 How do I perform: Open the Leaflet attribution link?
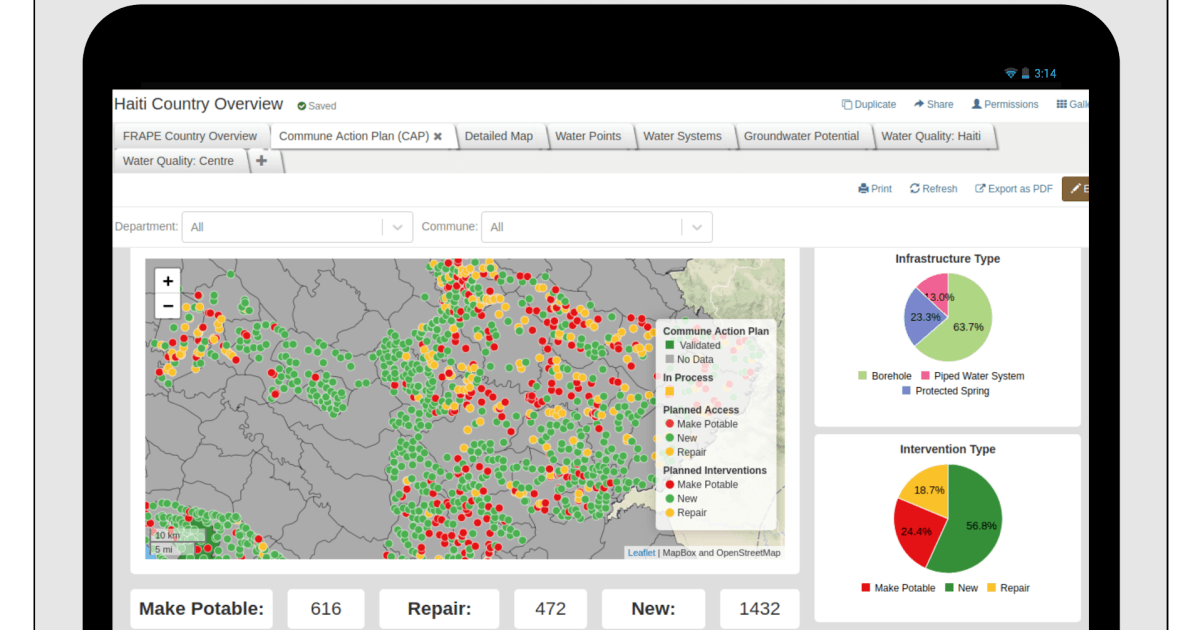[641, 553]
